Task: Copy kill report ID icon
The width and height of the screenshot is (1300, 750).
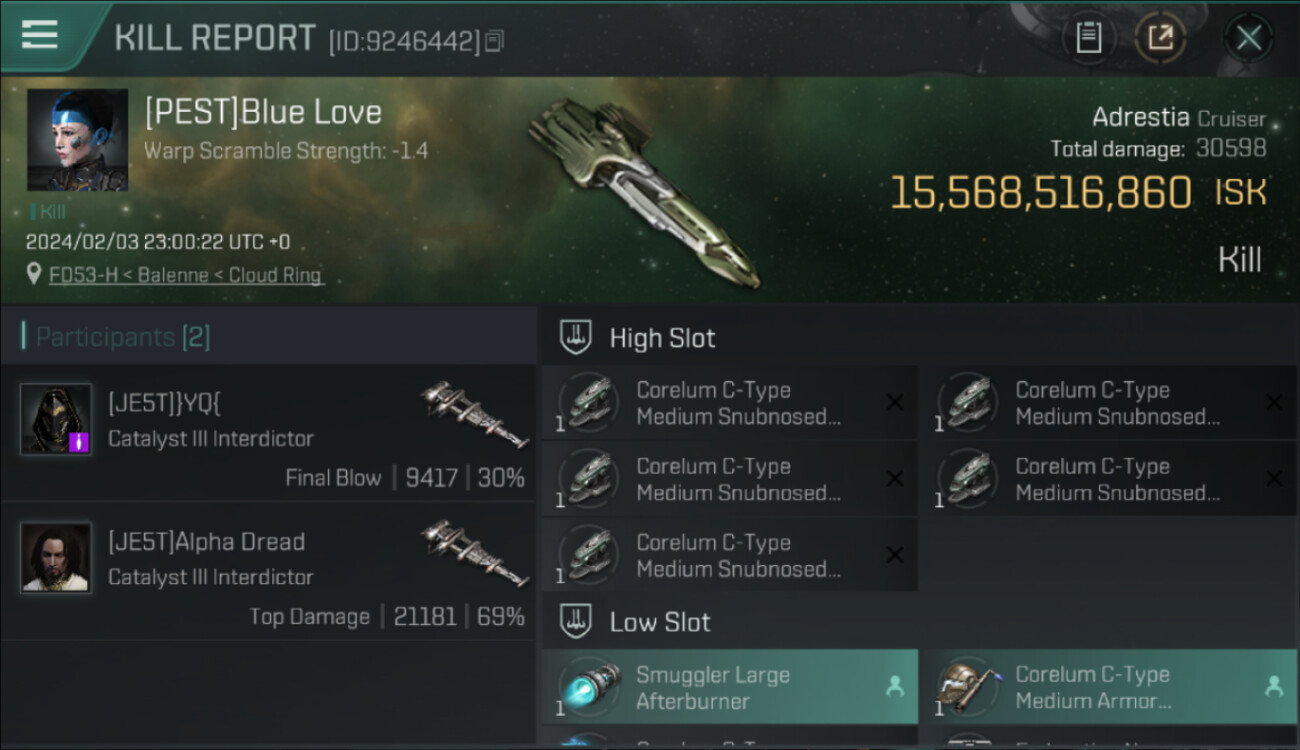Action: coord(494,42)
